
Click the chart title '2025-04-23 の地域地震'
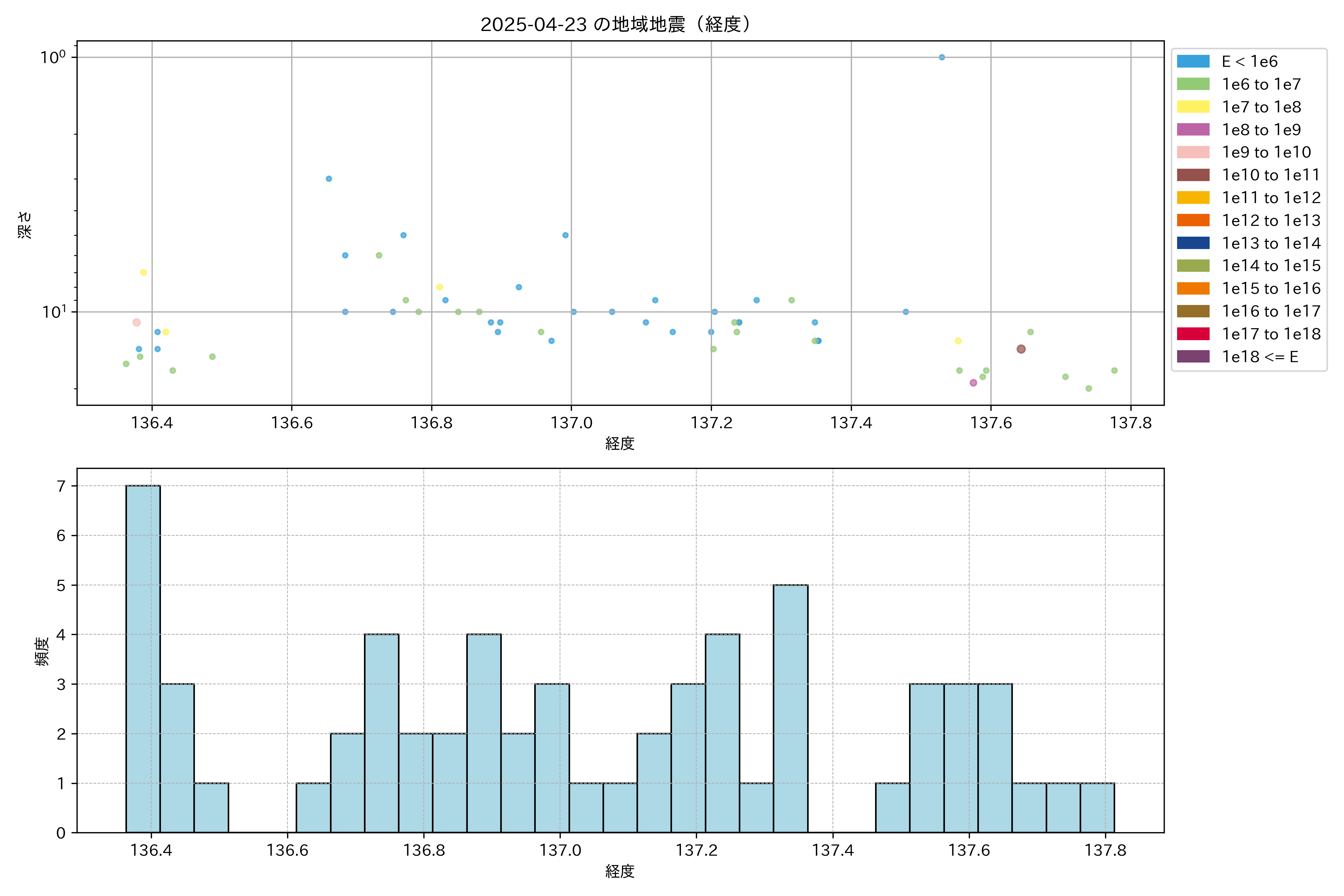tap(615, 25)
